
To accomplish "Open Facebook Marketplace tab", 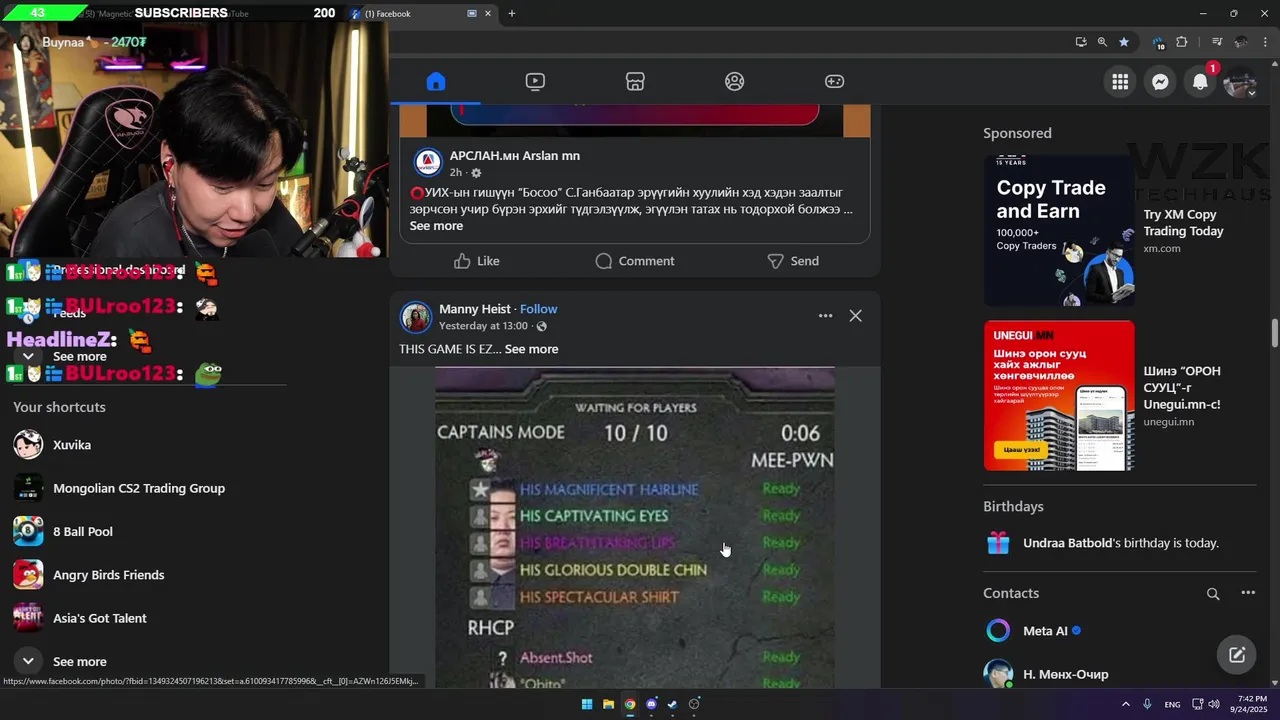I will click(635, 82).
